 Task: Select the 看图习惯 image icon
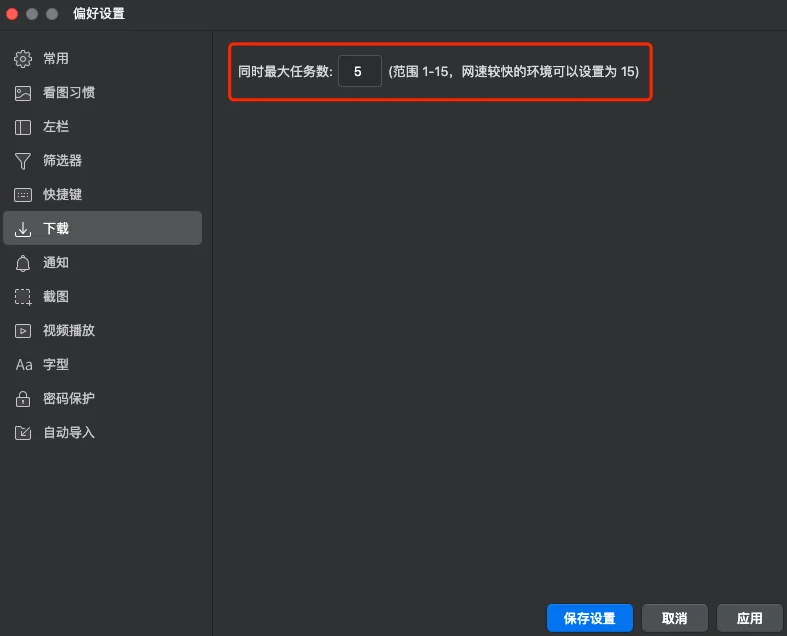pyautogui.click(x=23, y=93)
